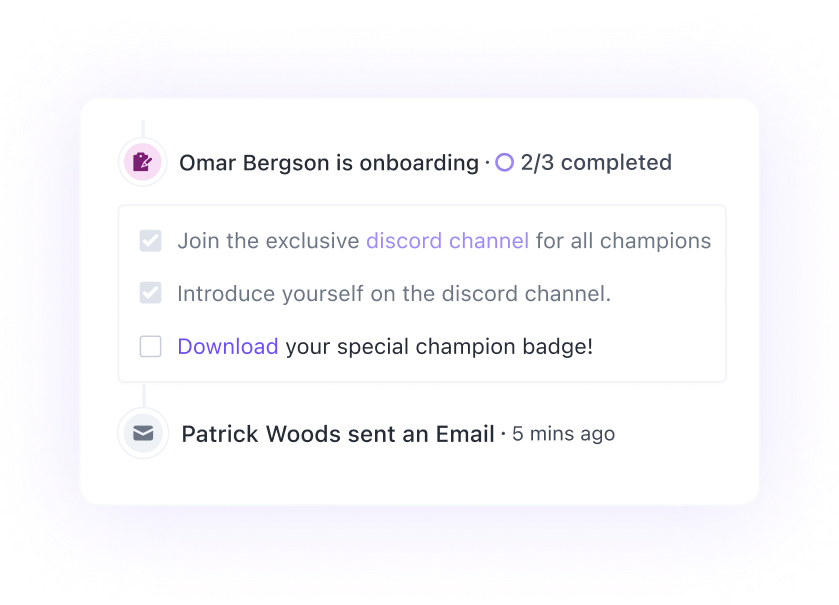Open the discord channel link
839x605 pixels.
[447, 241]
